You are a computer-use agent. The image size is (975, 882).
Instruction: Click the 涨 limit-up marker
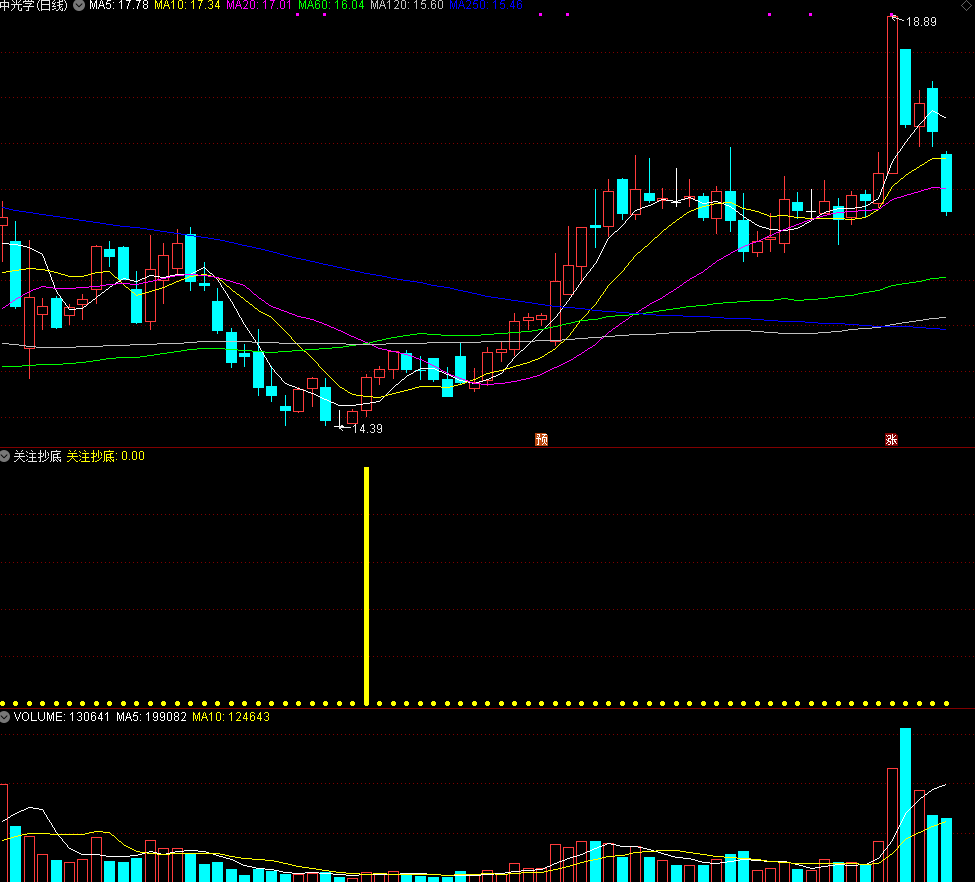pos(891,440)
